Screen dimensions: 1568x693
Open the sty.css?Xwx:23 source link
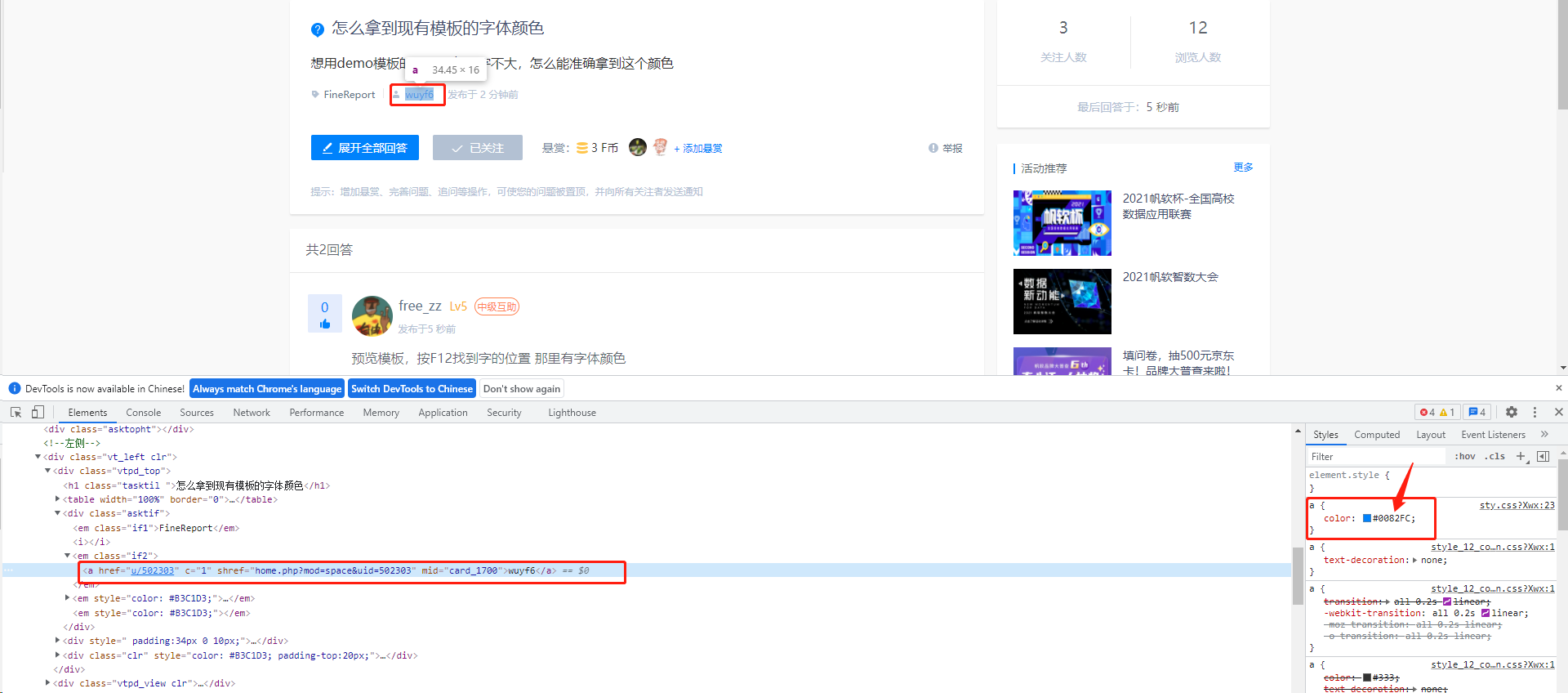tap(1517, 505)
